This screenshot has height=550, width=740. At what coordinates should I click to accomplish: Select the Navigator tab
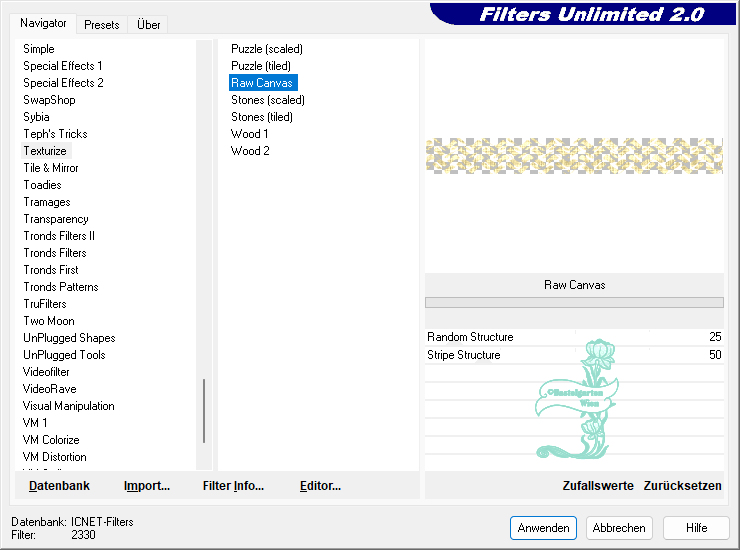tap(43, 23)
